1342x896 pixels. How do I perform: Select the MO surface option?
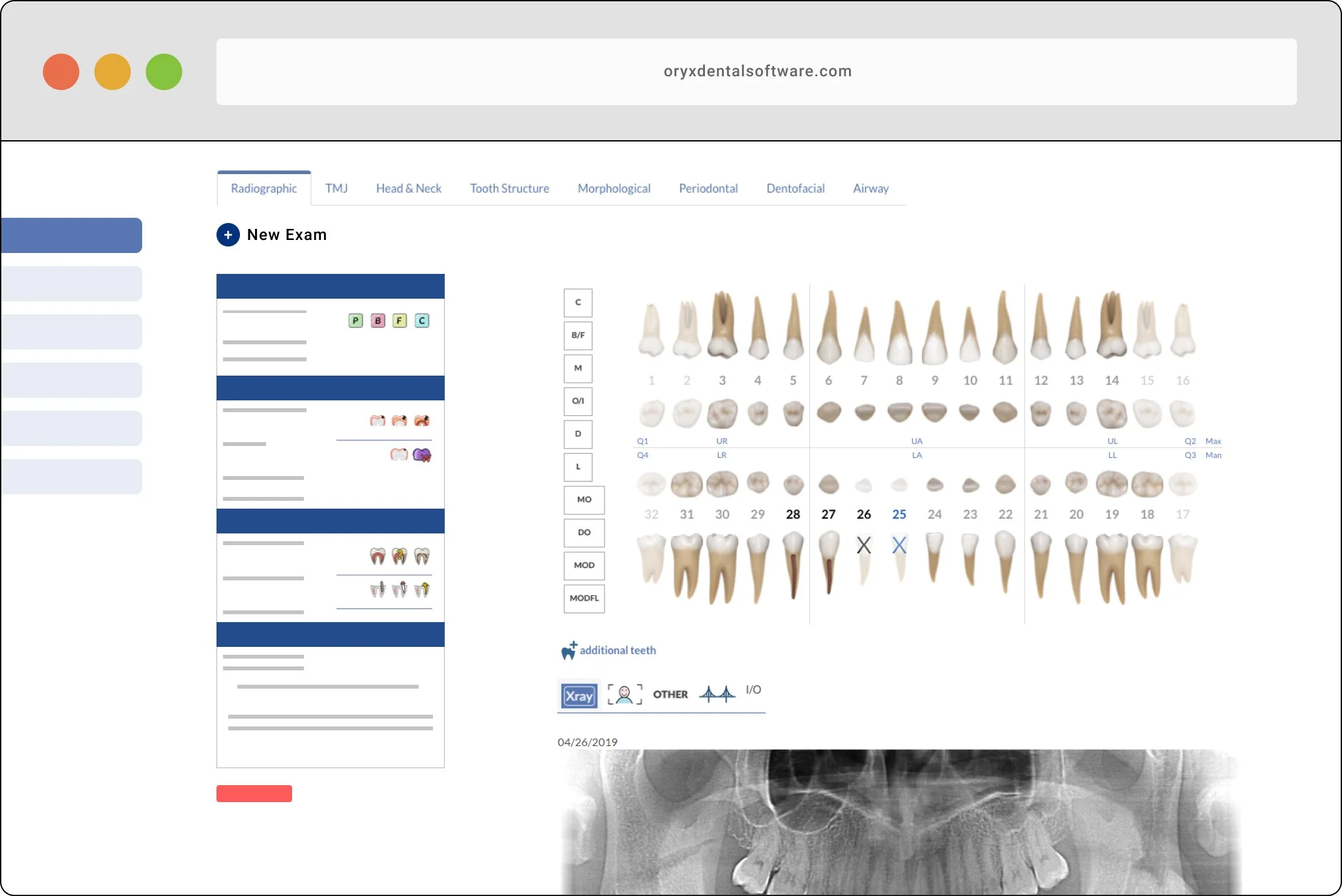pos(584,500)
